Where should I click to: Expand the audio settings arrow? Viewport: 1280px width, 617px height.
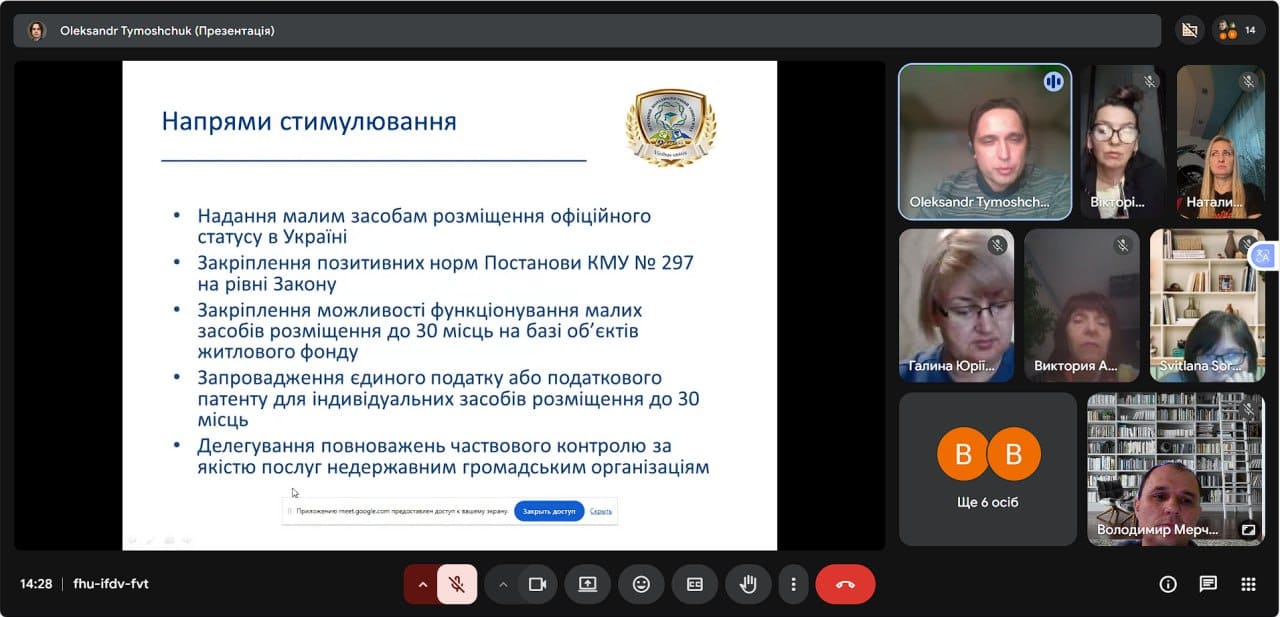(x=422, y=584)
